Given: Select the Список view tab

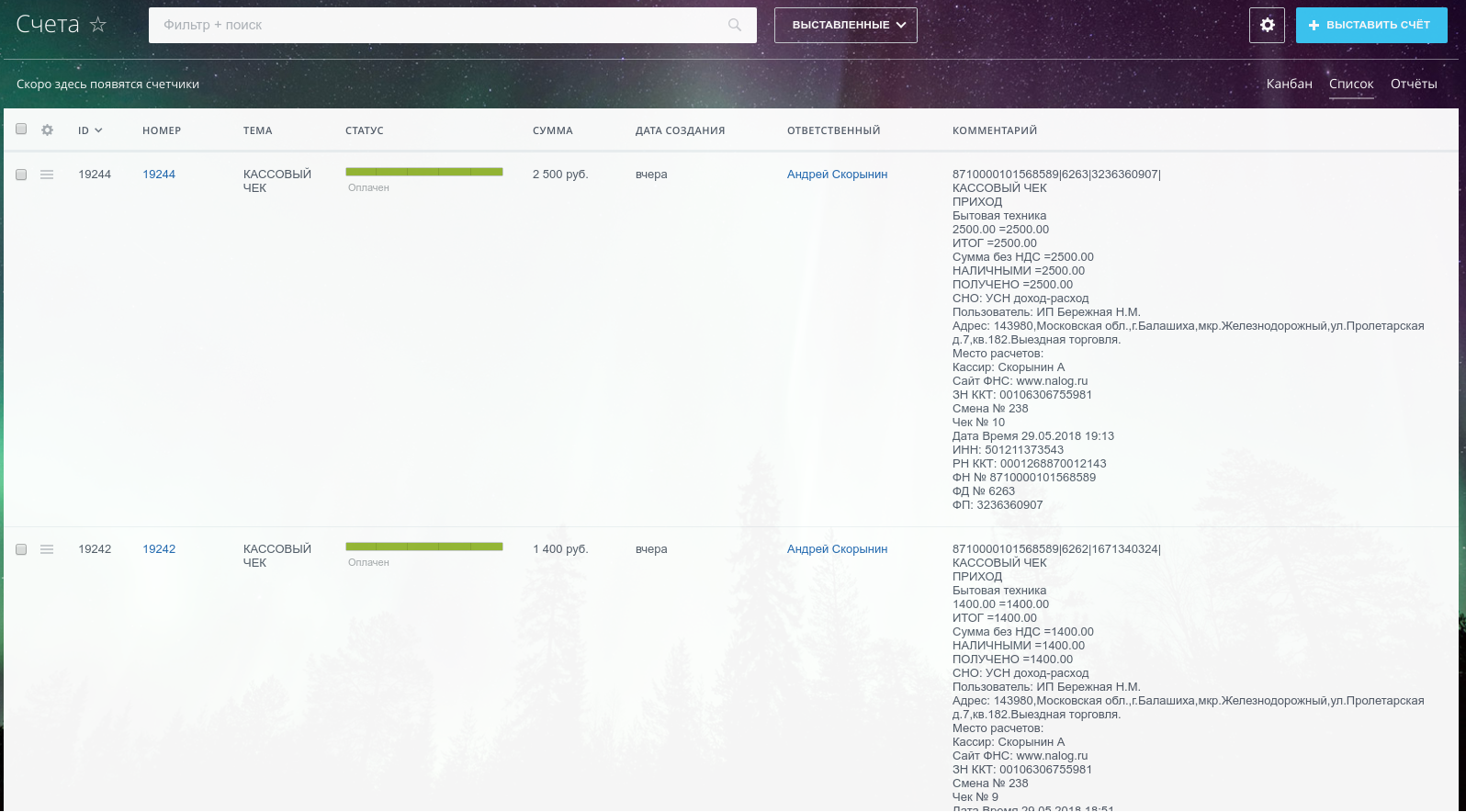Looking at the screenshot, I should [x=1350, y=84].
